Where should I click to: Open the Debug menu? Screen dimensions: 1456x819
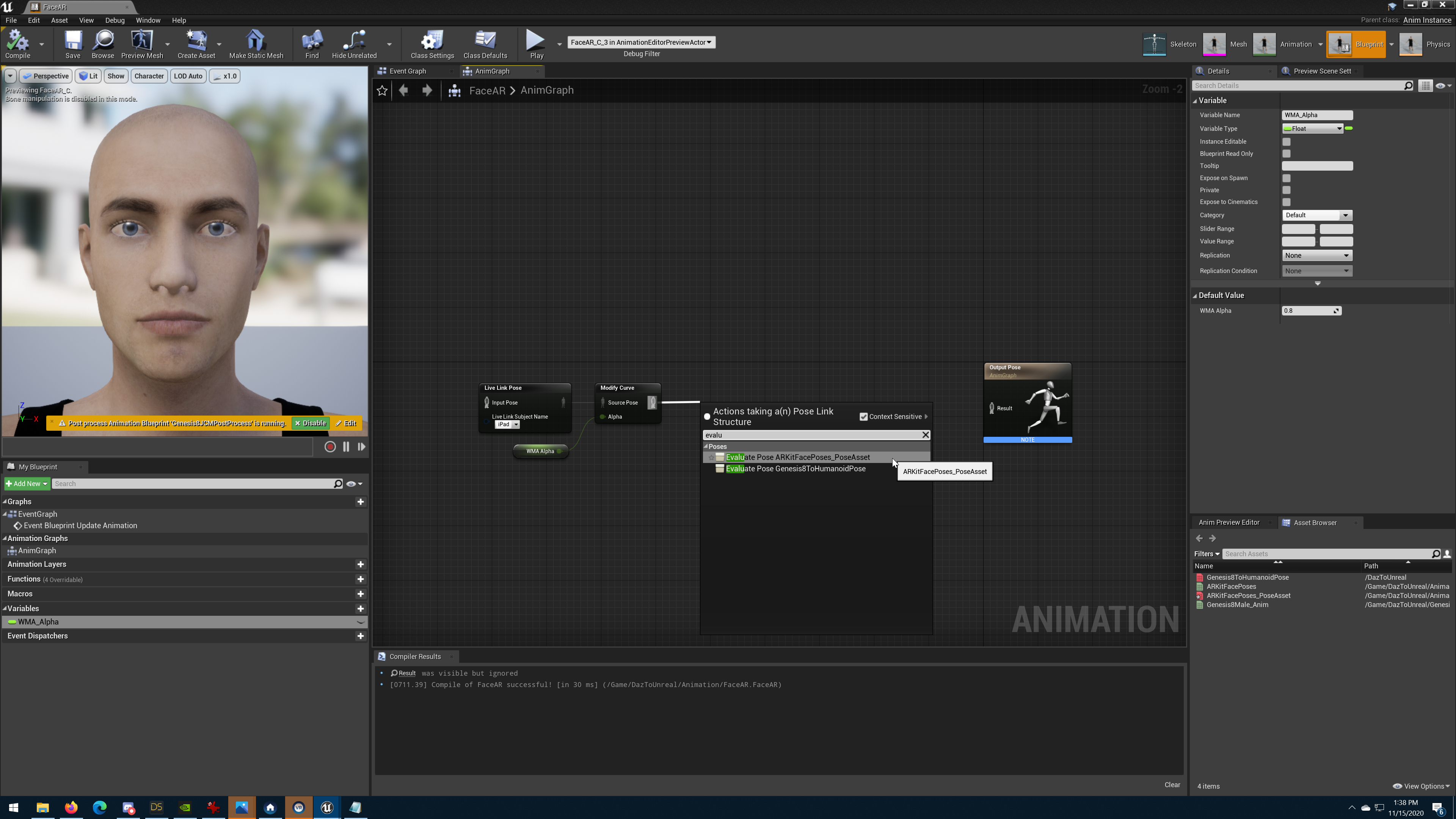[115, 20]
